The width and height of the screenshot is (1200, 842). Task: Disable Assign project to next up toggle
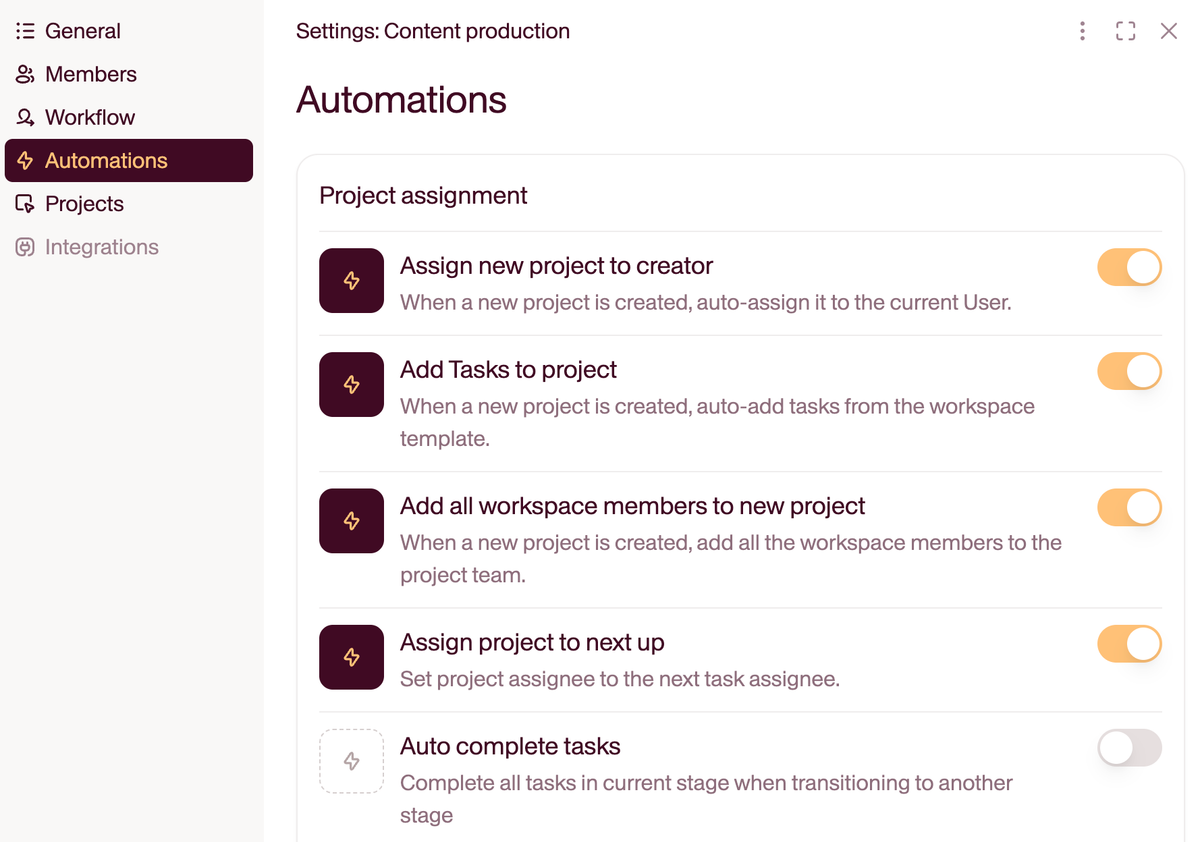pyautogui.click(x=1129, y=644)
